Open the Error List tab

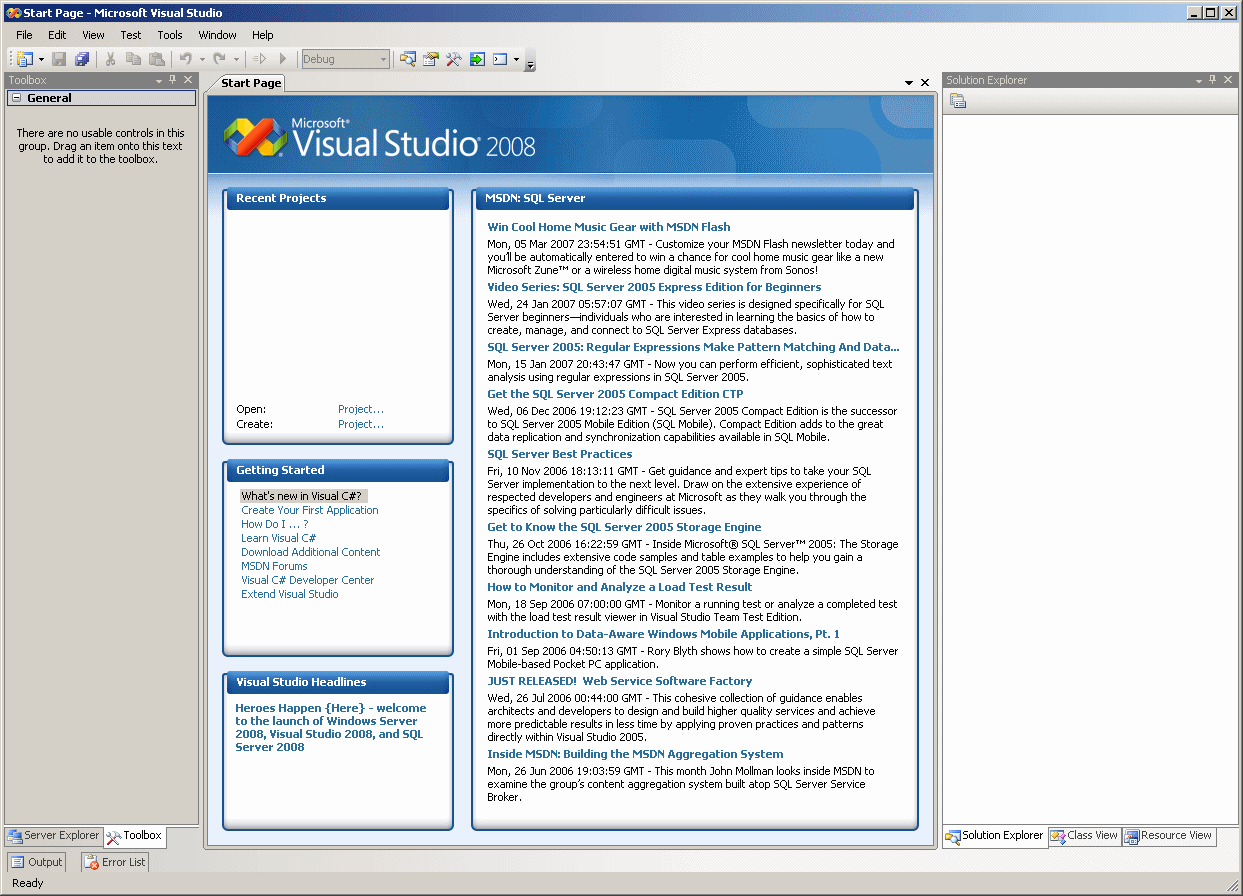[x=115, y=862]
